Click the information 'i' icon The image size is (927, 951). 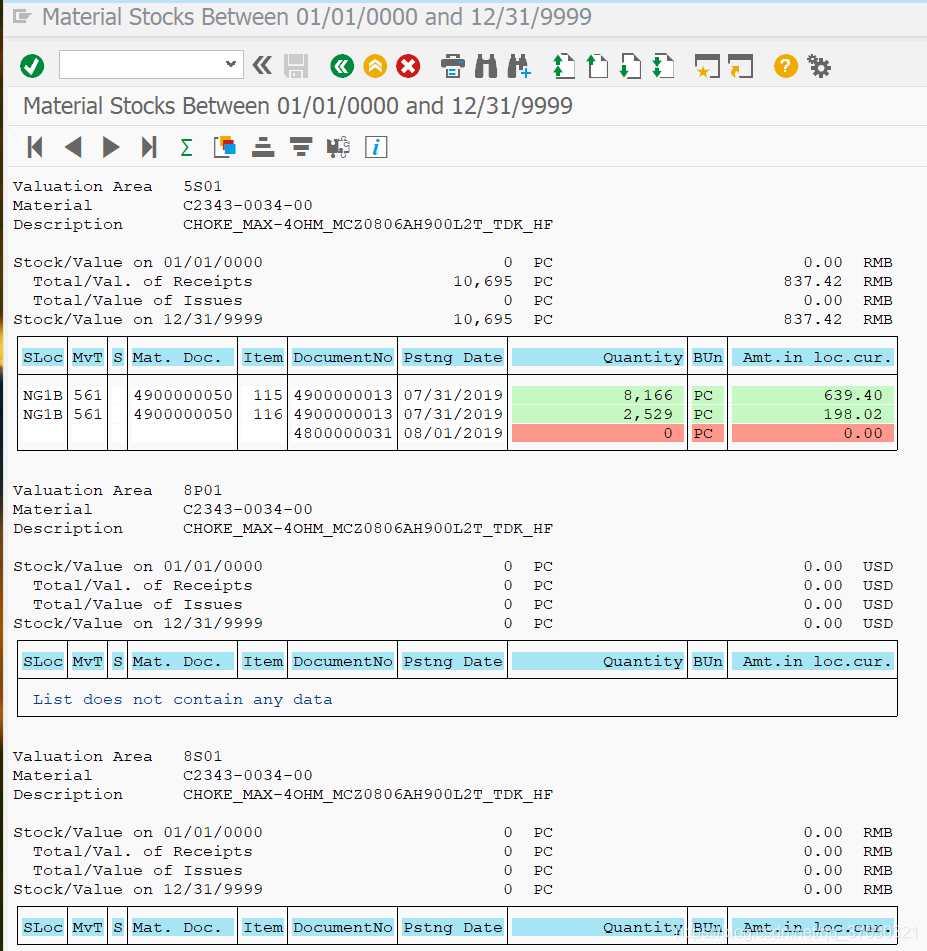[x=376, y=147]
